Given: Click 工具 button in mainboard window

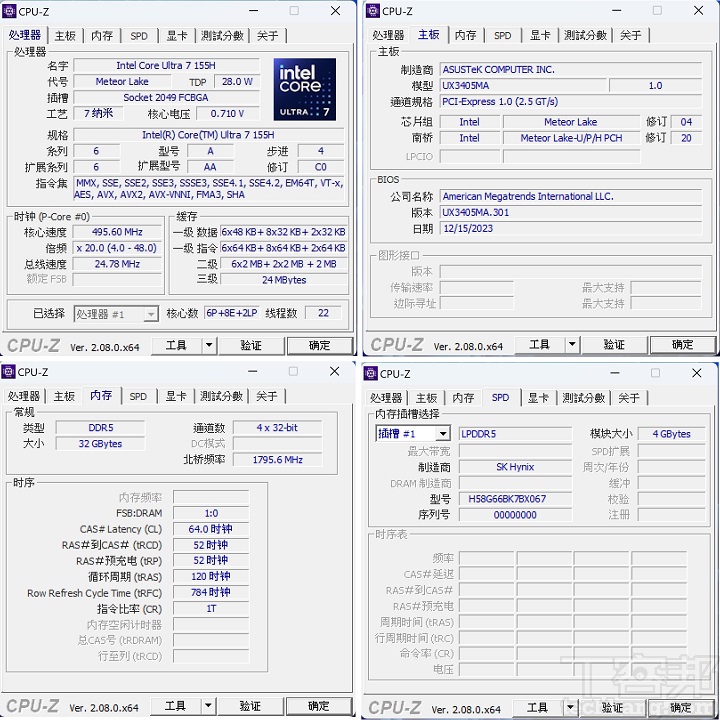Looking at the screenshot, I should click(540, 344).
